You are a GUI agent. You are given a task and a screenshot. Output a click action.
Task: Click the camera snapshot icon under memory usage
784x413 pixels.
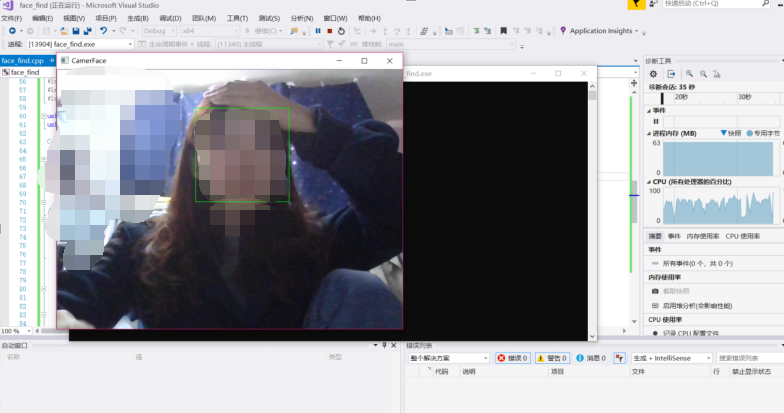point(655,291)
